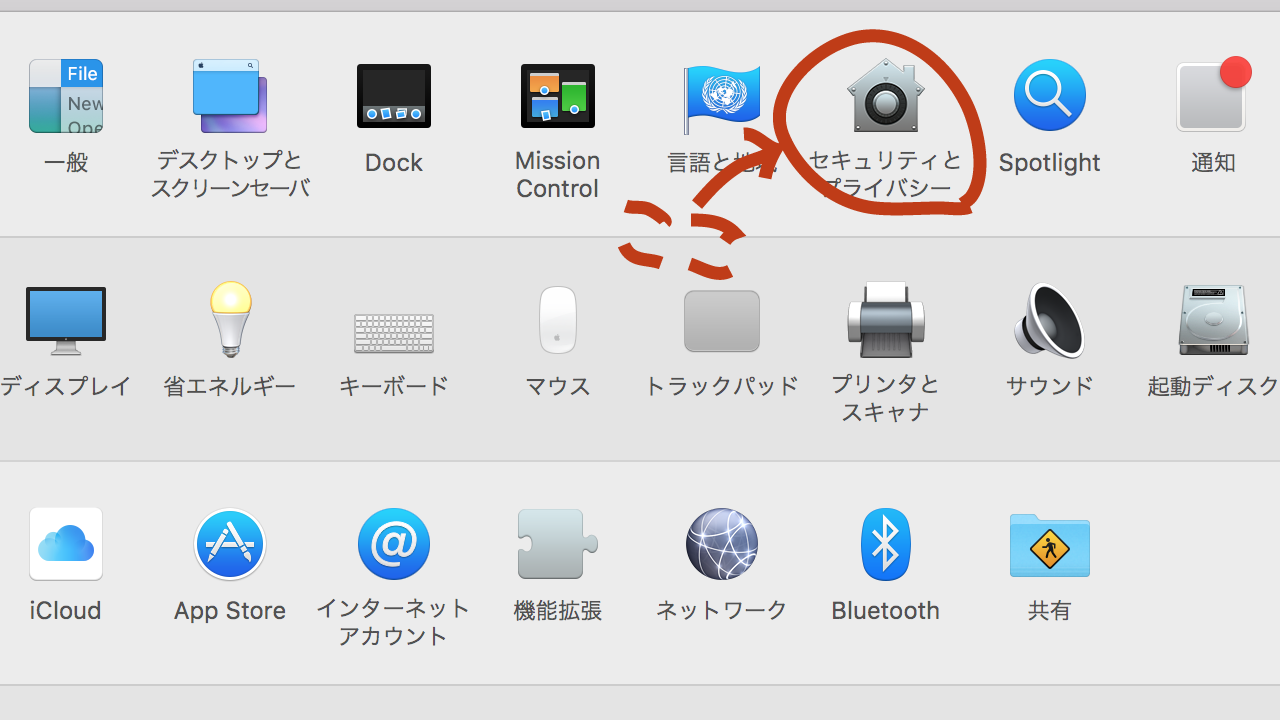The image size is (1280, 720).
Task: Click the 起動ディスク text label
Action: pos(1214,386)
